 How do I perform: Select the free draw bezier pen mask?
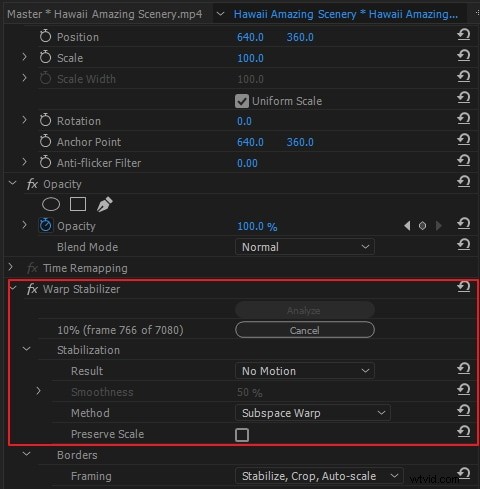pos(104,204)
